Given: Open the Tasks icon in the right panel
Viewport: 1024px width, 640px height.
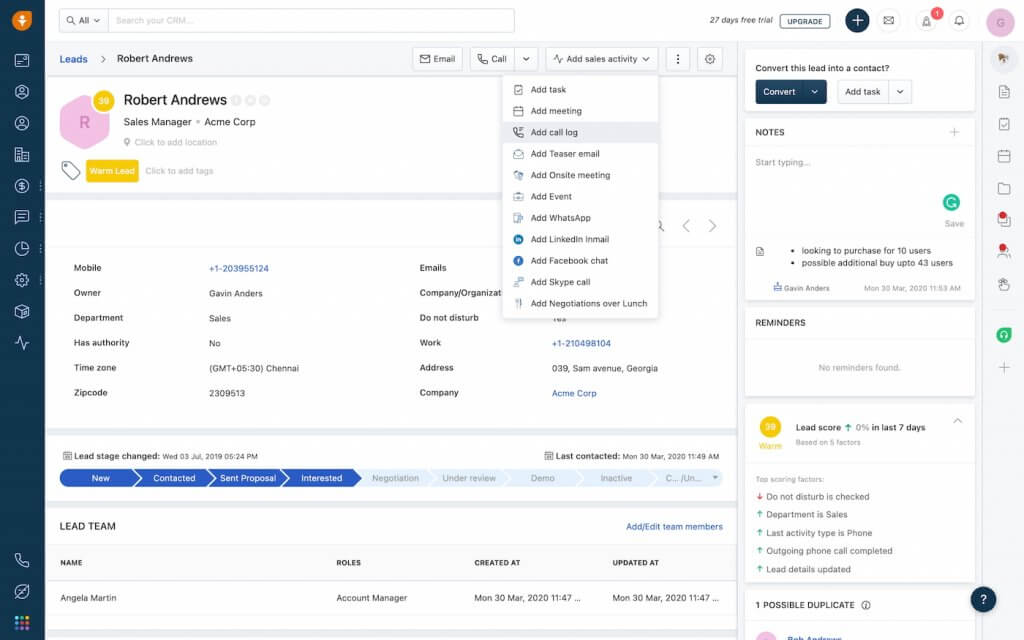Looking at the screenshot, I should 1003,123.
